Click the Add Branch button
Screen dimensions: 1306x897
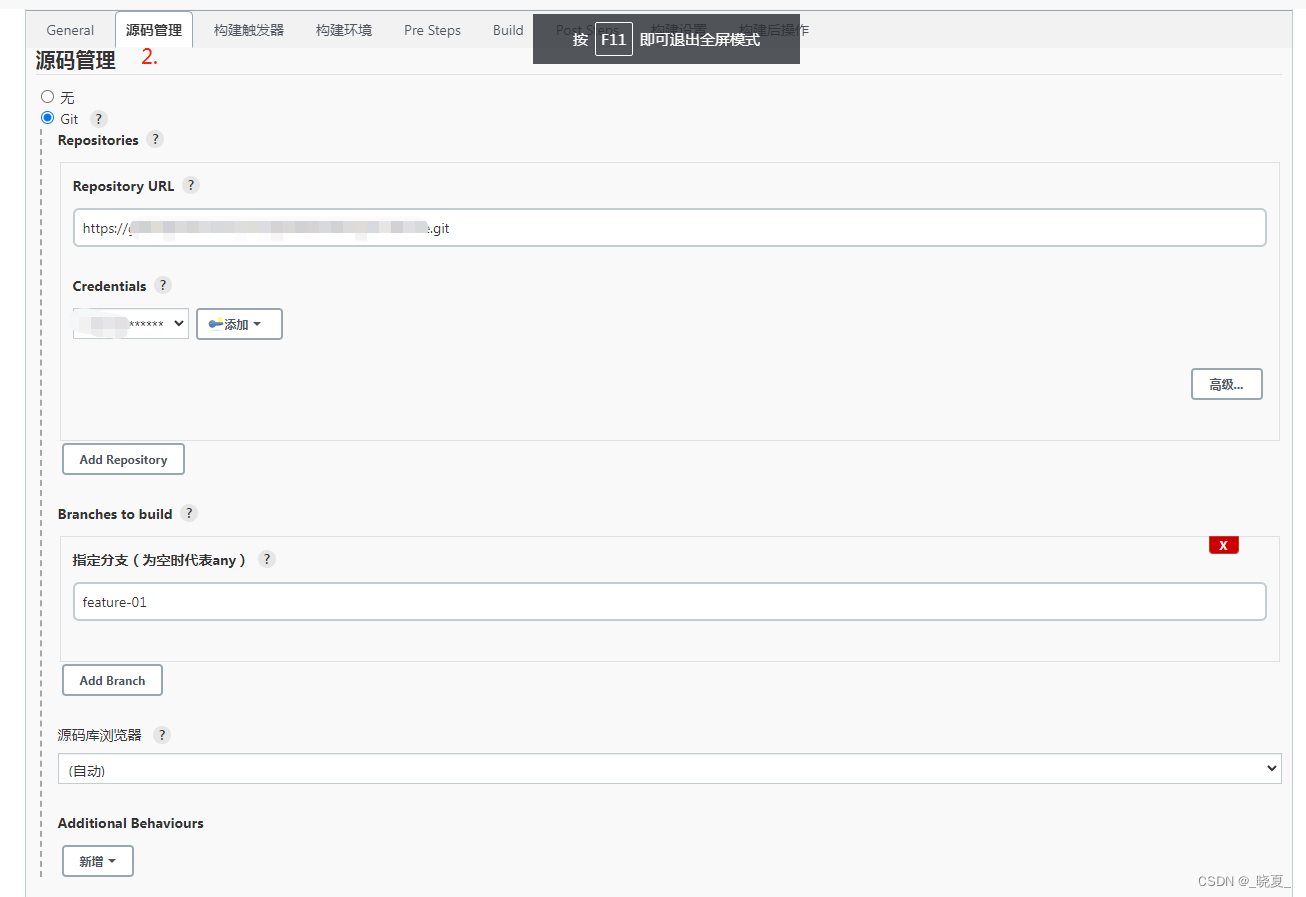pyautogui.click(x=112, y=681)
